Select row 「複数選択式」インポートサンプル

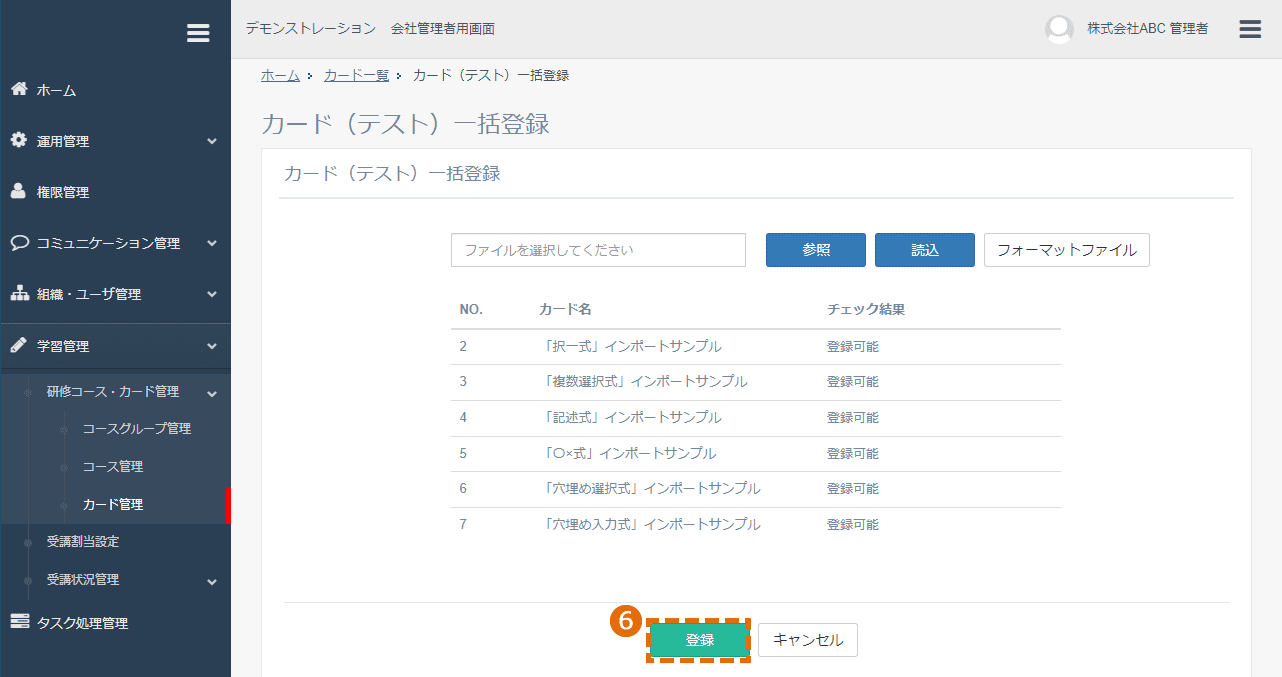point(755,382)
